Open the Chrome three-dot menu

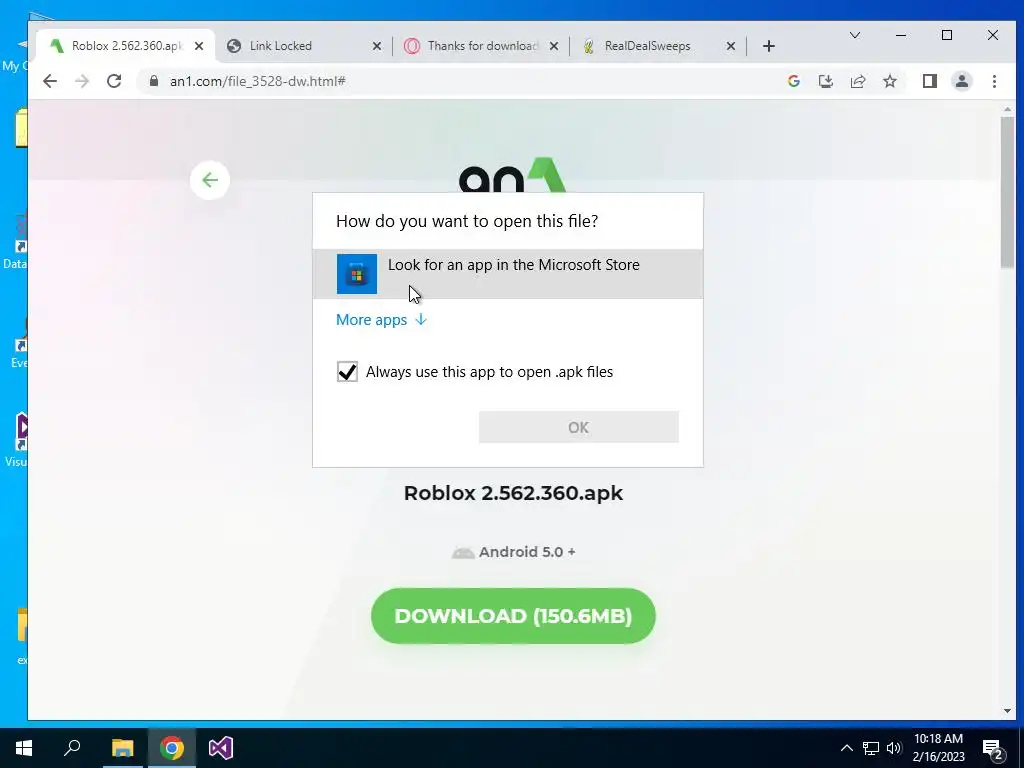(x=994, y=81)
